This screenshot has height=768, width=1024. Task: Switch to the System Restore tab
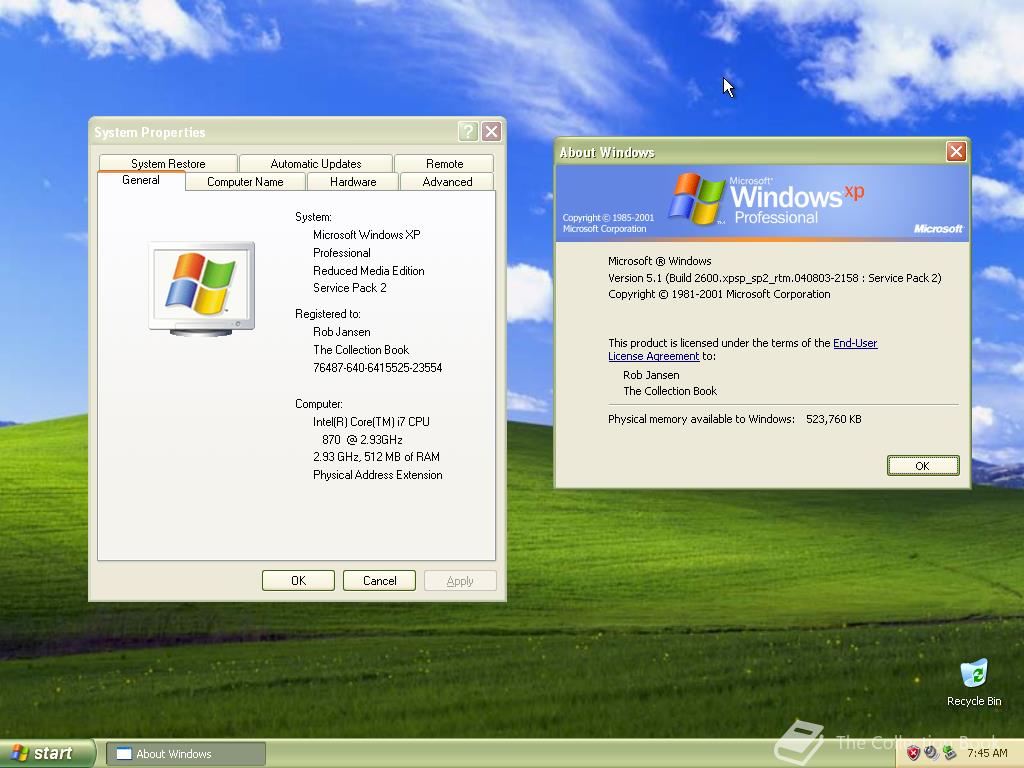click(168, 163)
